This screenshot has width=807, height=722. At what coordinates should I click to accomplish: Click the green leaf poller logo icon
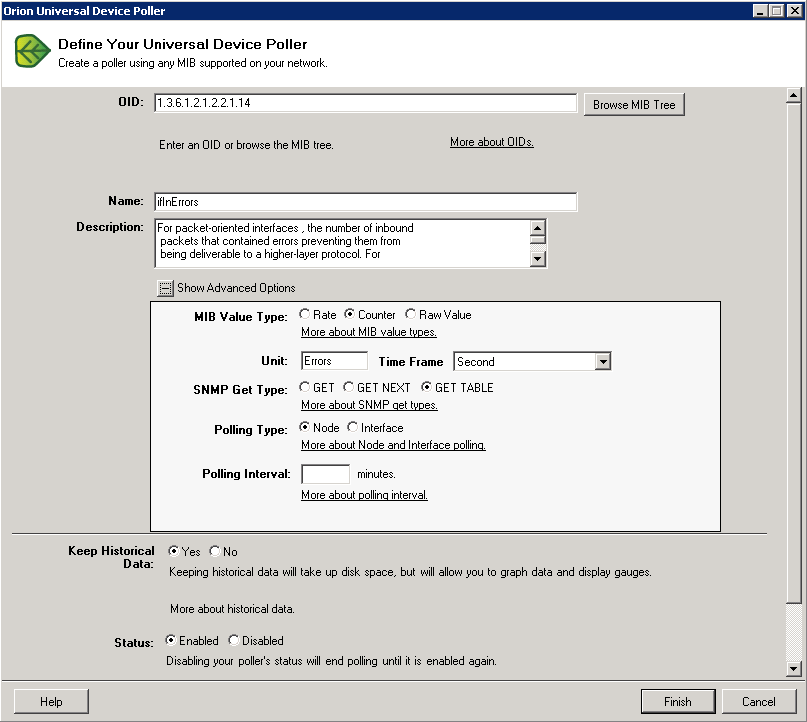coord(32,51)
